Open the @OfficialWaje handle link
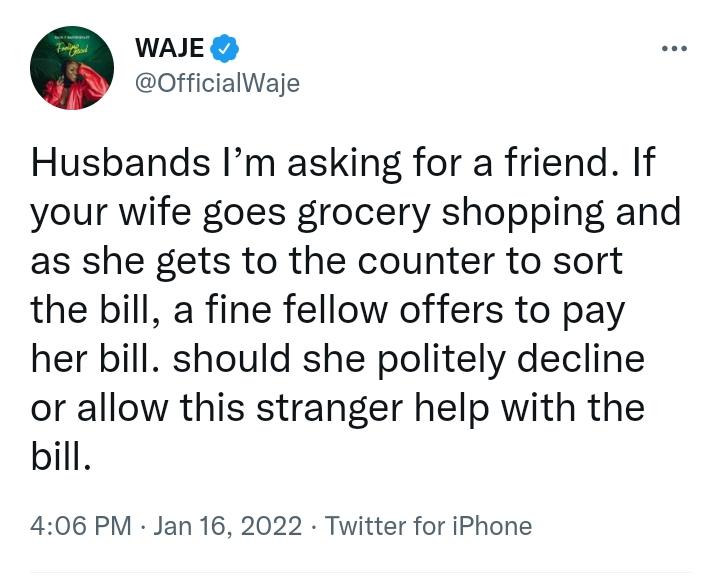Viewport: 720px width, 586px height. 216,83
